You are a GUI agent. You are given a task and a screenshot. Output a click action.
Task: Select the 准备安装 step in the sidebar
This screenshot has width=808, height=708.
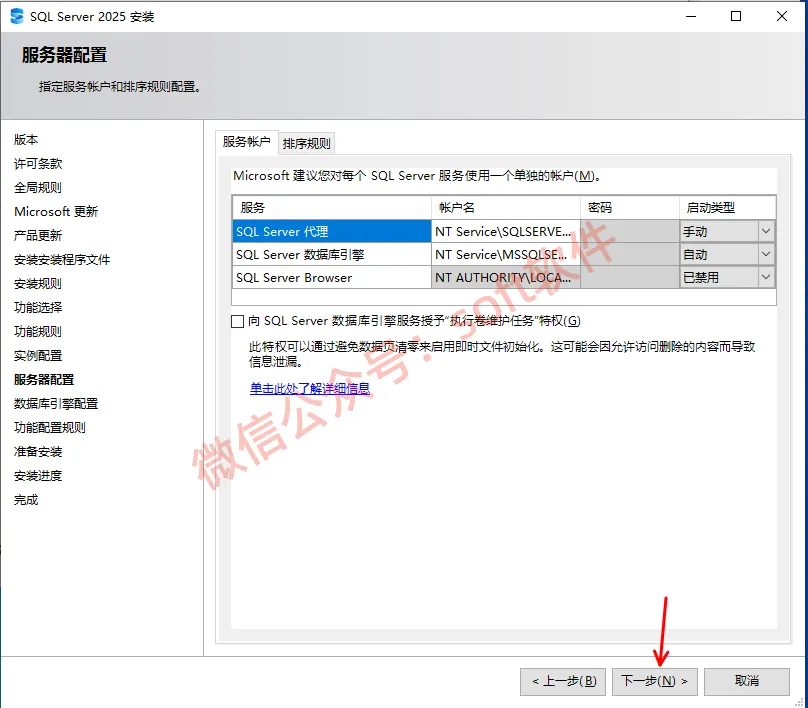(x=38, y=452)
